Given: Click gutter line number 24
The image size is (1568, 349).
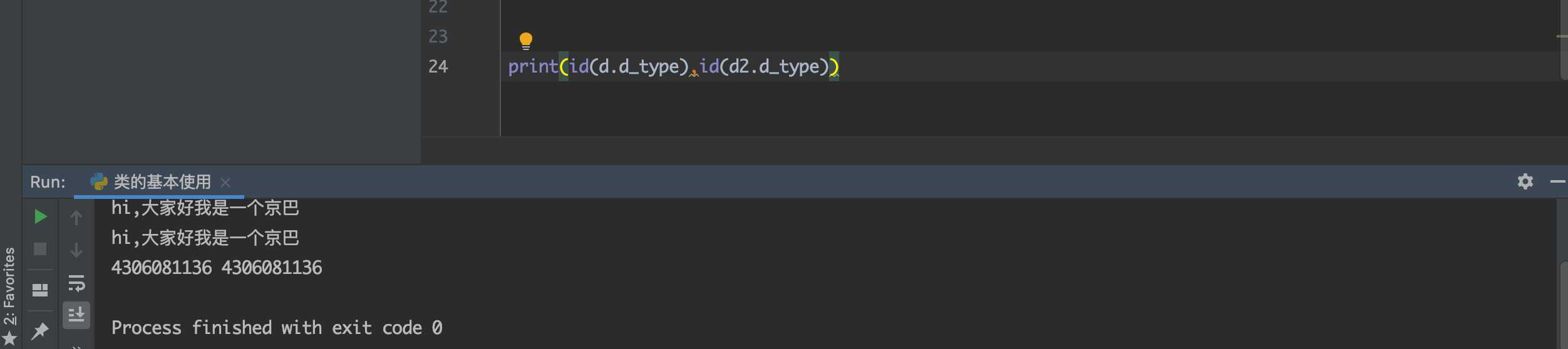Looking at the screenshot, I should 438,67.
